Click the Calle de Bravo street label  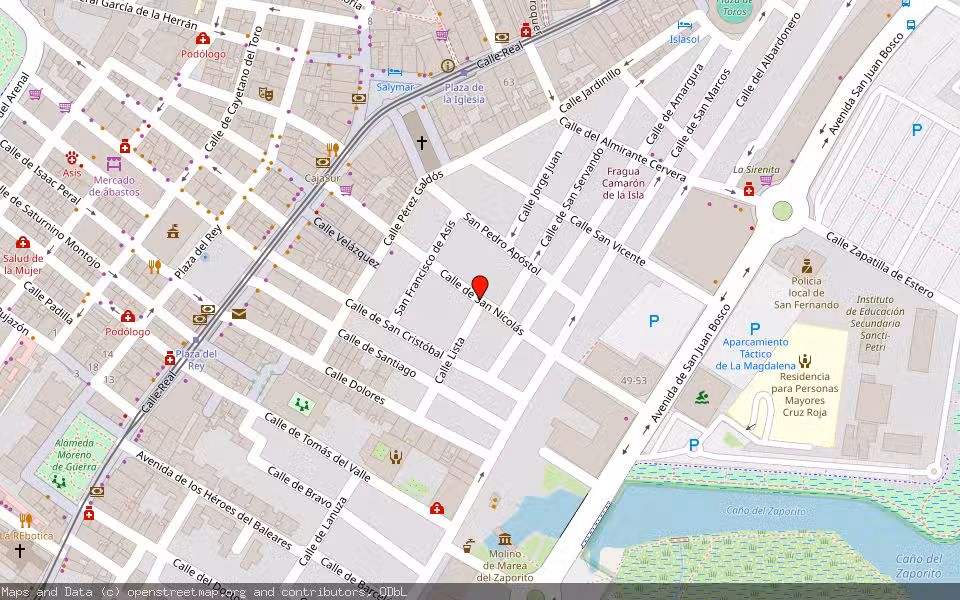click(x=299, y=487)
